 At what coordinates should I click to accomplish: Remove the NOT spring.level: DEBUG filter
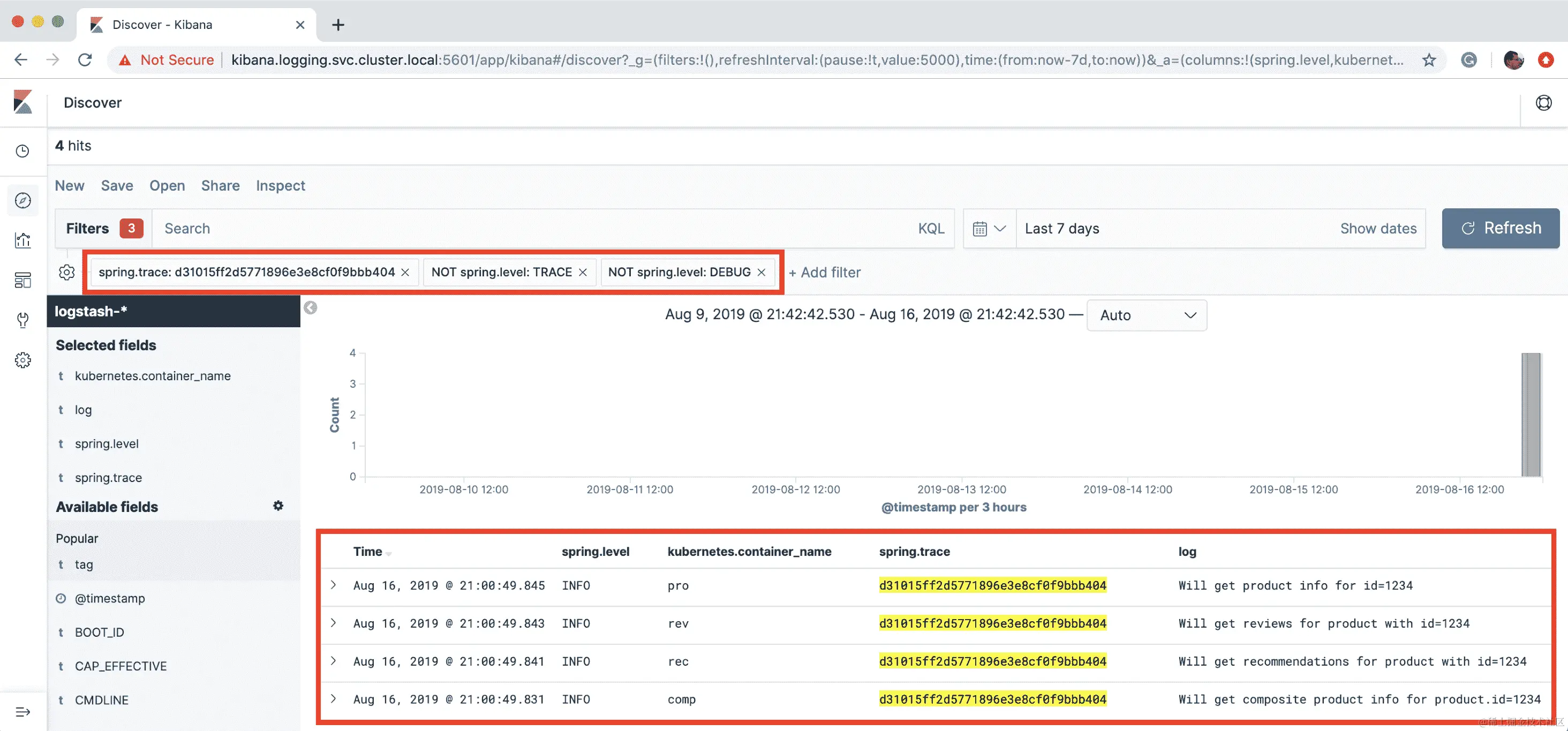click(762, 272)
